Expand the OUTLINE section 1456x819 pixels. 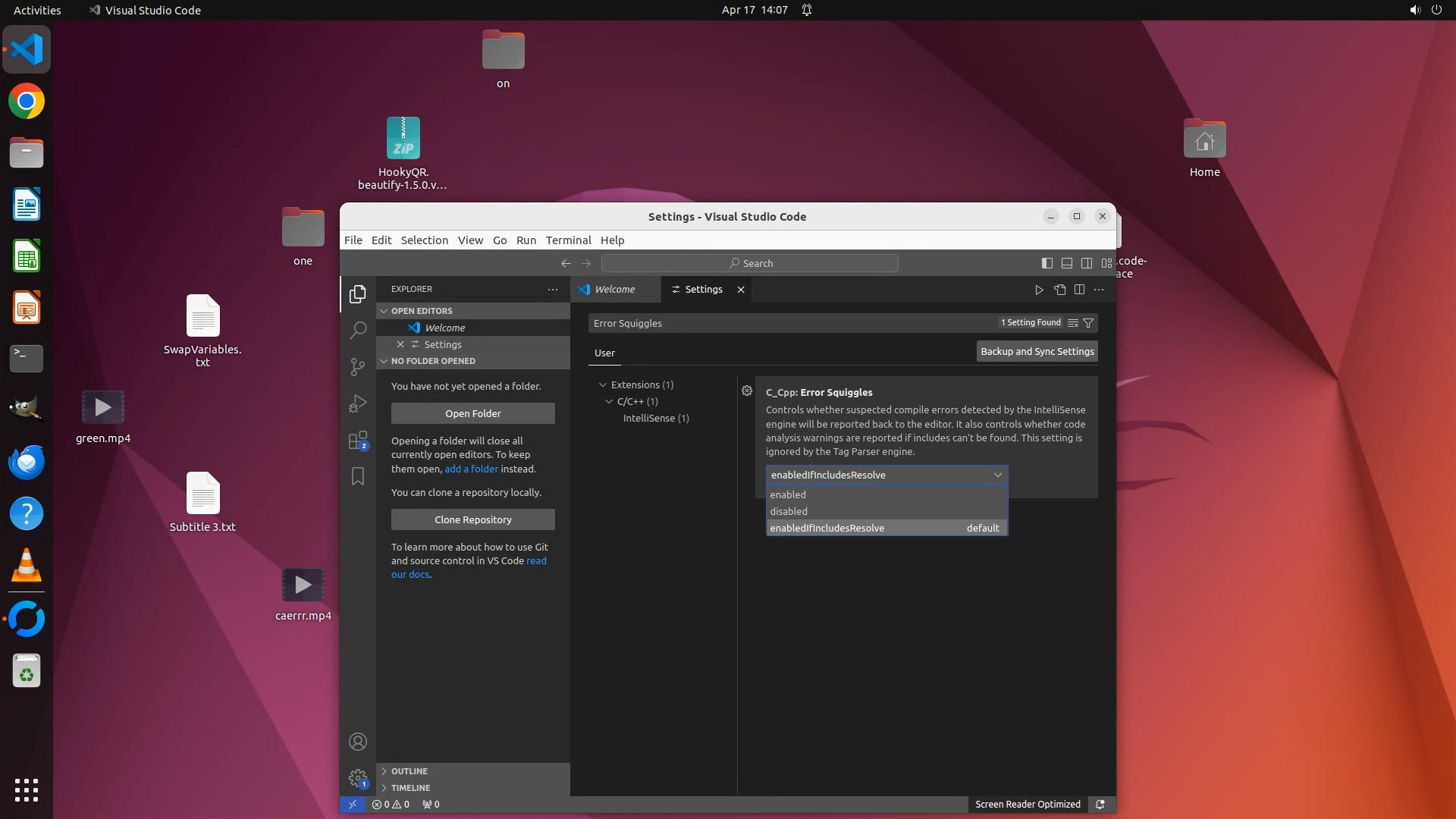[409, 771]
